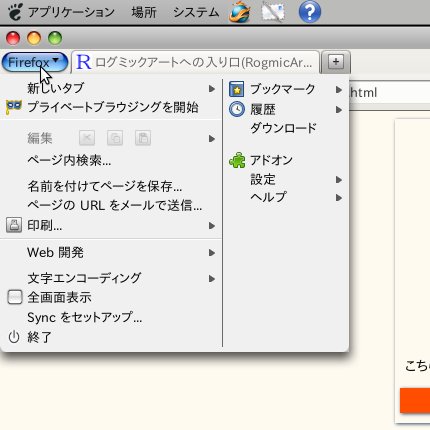This screenshot has width=430, height=430.
Task: Click the copy icon in Edit row
Action: click(x=115, y=138)
